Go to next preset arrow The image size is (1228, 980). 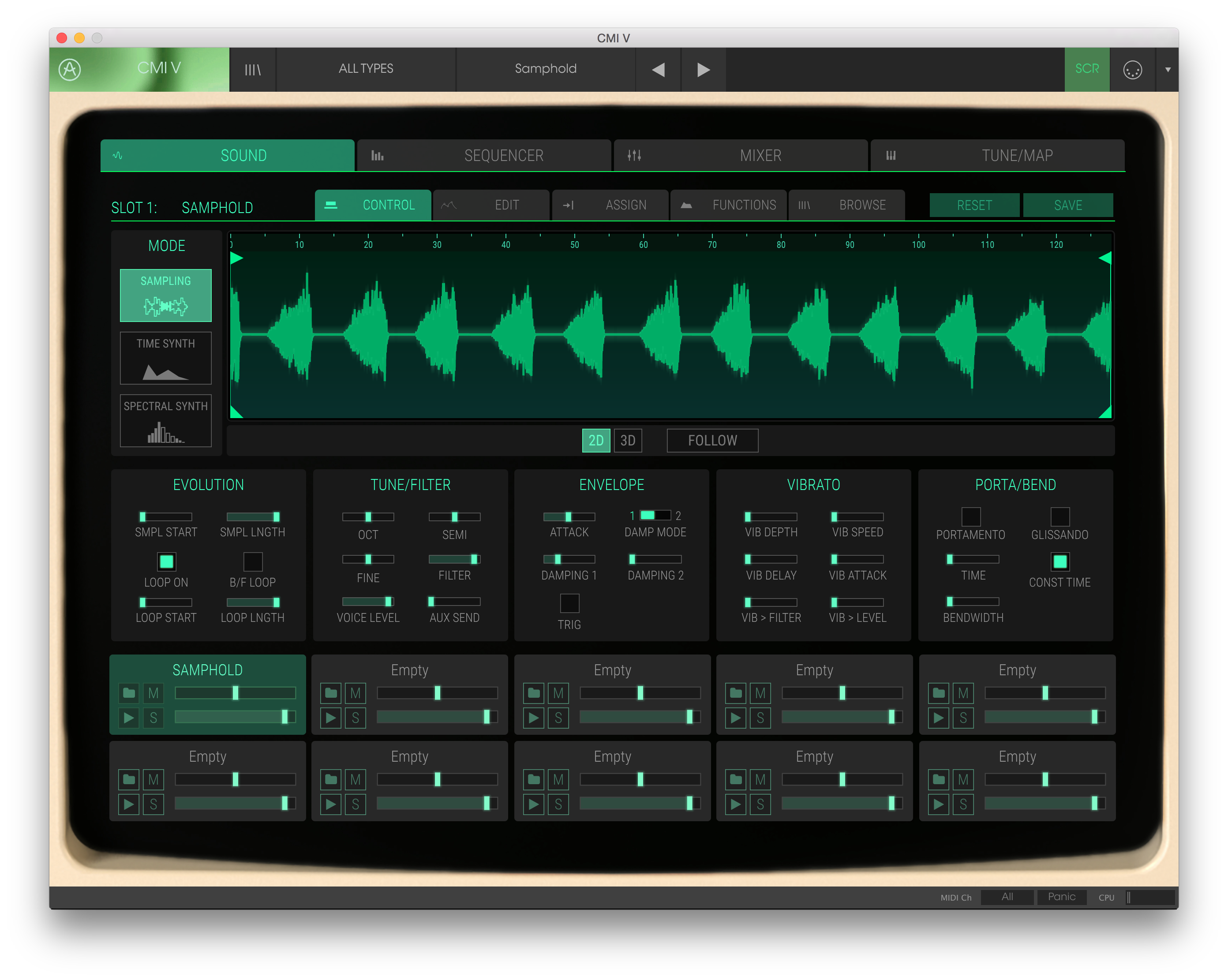coord(704,70)
